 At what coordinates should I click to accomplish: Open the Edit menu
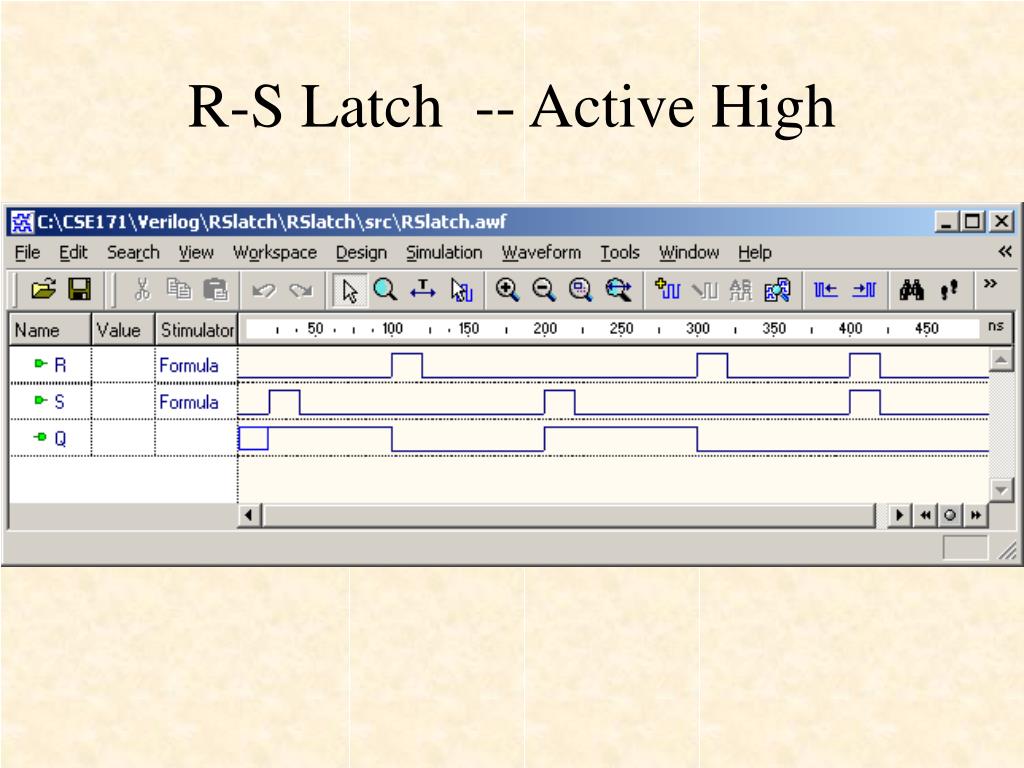coord(73,252)
